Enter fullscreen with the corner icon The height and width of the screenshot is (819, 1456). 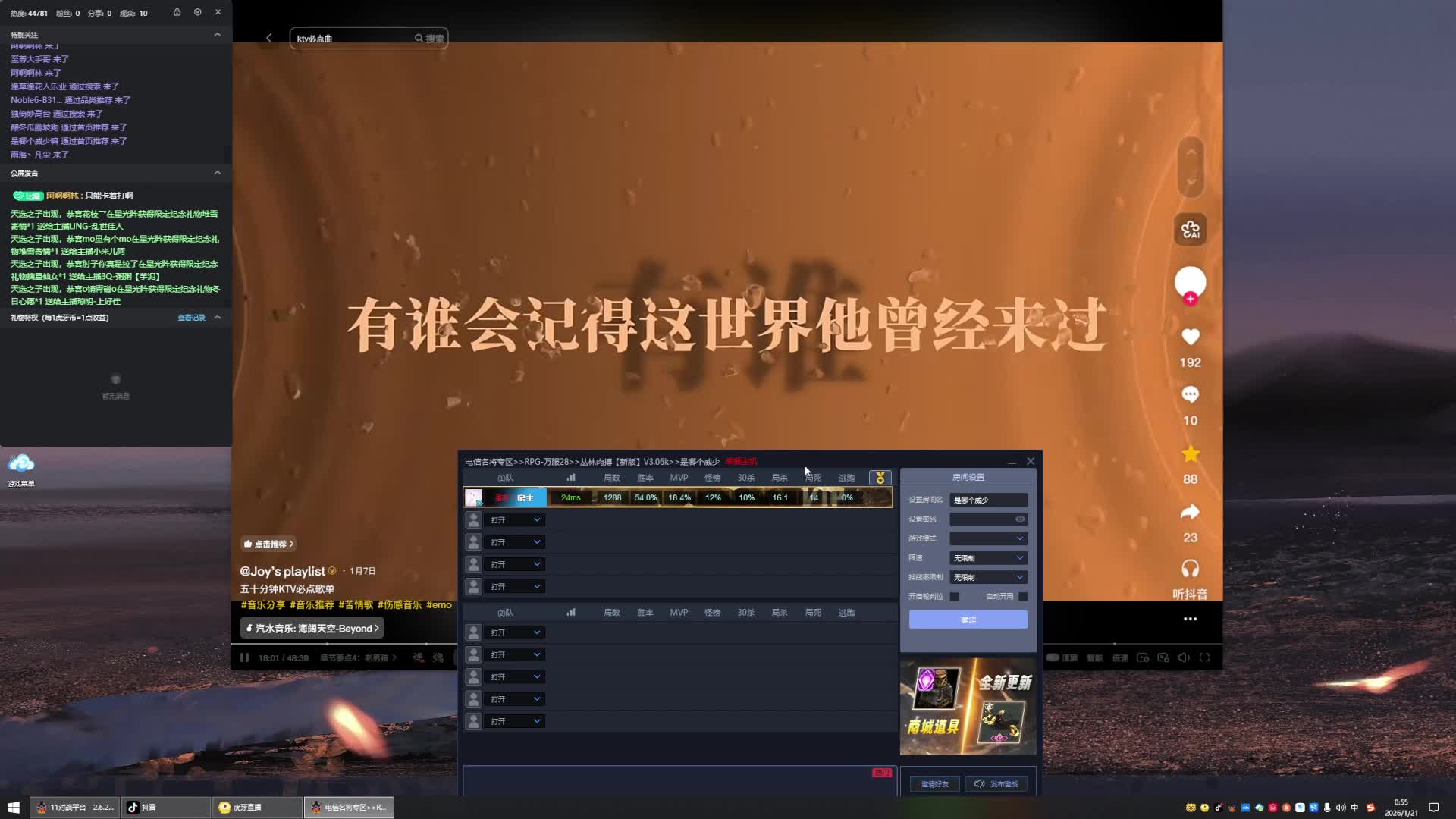click(x=1204, y=657)
